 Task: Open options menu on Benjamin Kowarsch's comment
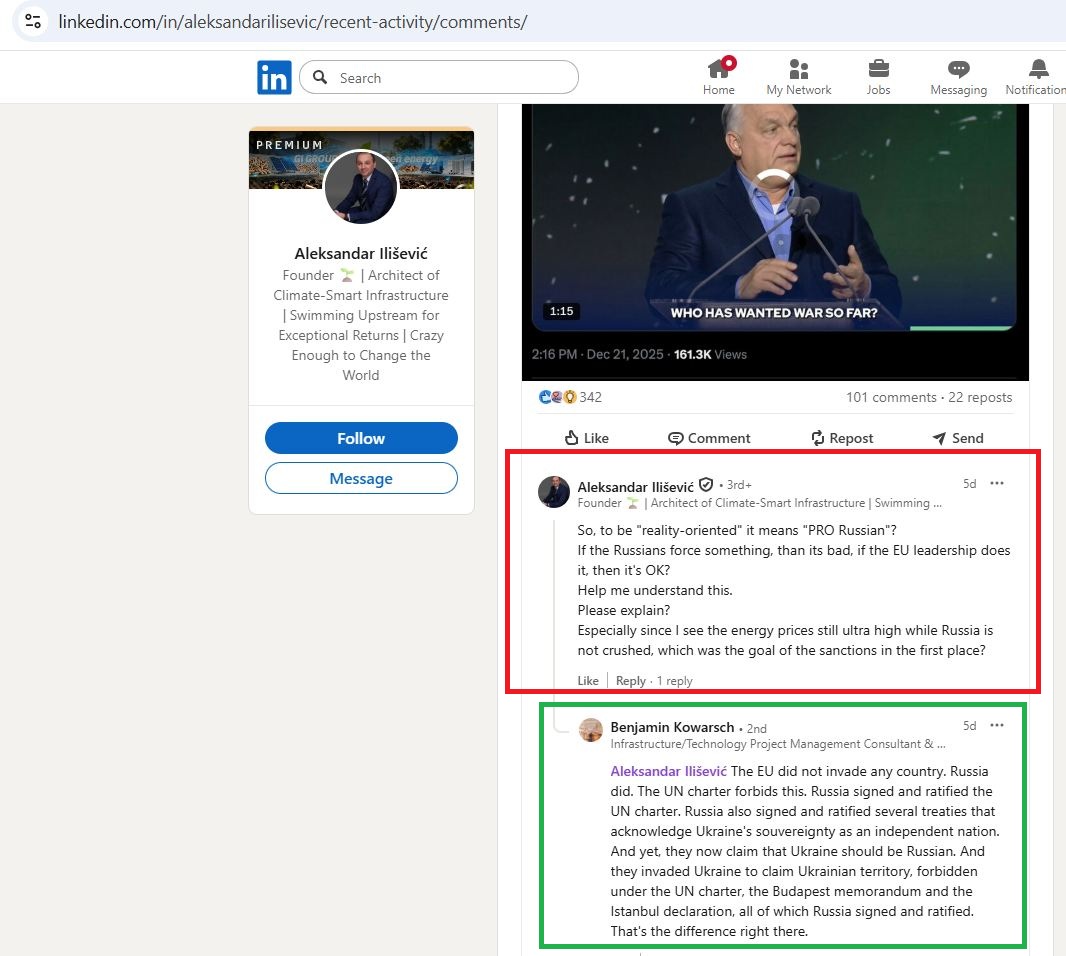click(996, 726)
